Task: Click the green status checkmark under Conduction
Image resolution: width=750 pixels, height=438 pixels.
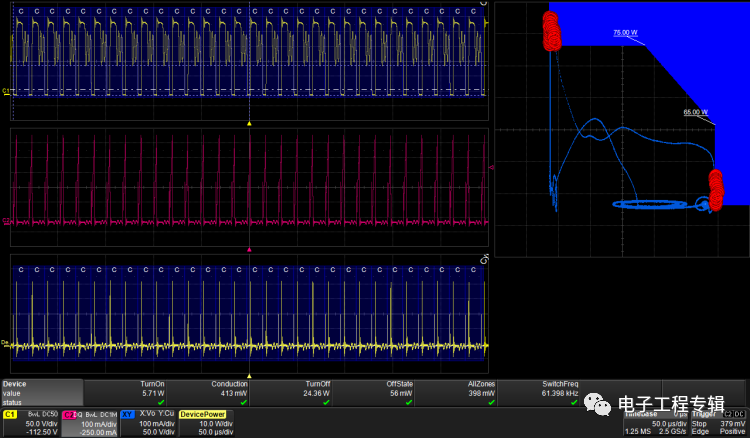Action: coord(244,403)
